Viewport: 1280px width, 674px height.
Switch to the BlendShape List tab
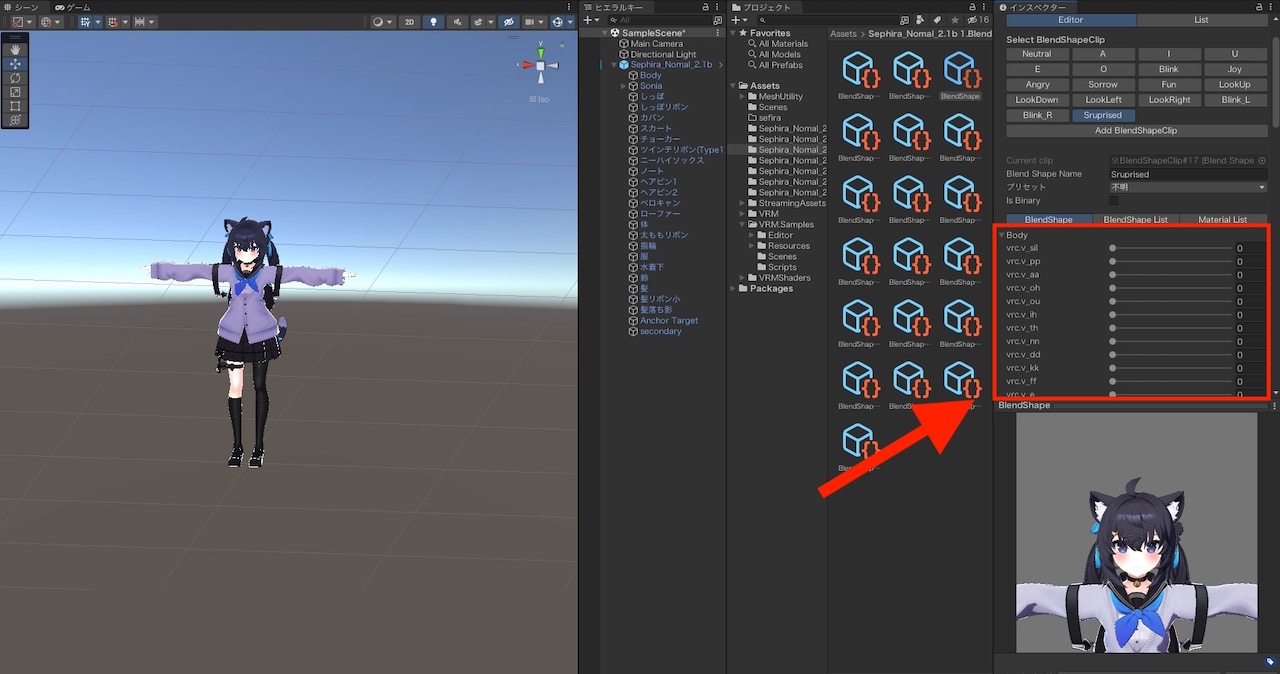pyautogui.click(x=1136, y=219)
